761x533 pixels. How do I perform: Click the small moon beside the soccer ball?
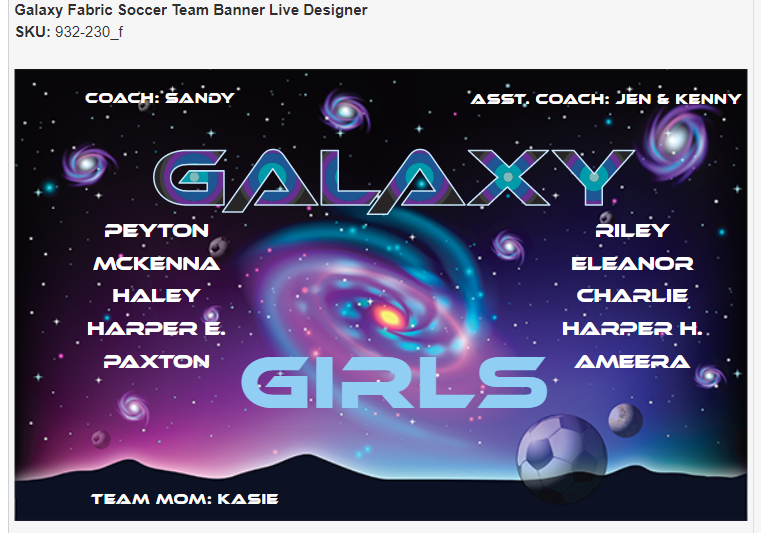click(x=626, y=420)
